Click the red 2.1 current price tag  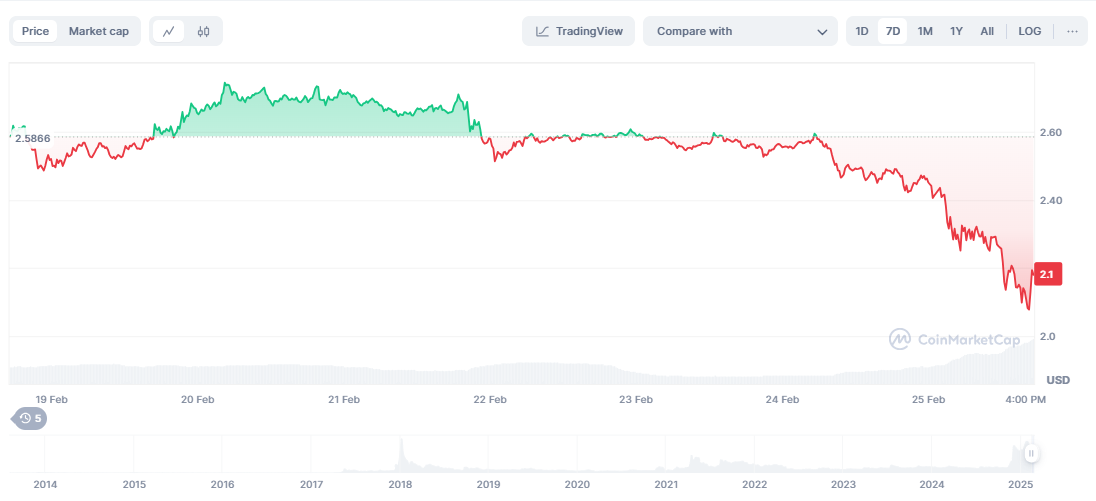click(x=1047, y=274)
